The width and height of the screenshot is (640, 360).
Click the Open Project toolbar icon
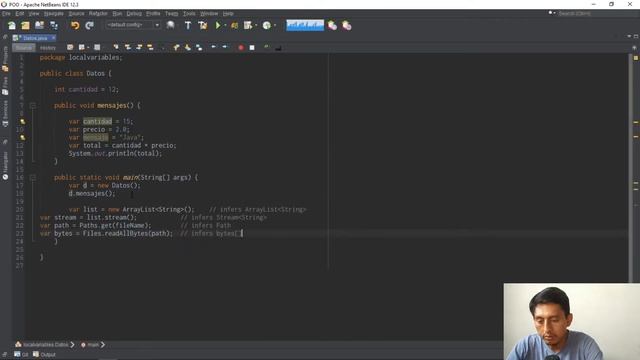(x=40, y=25)
